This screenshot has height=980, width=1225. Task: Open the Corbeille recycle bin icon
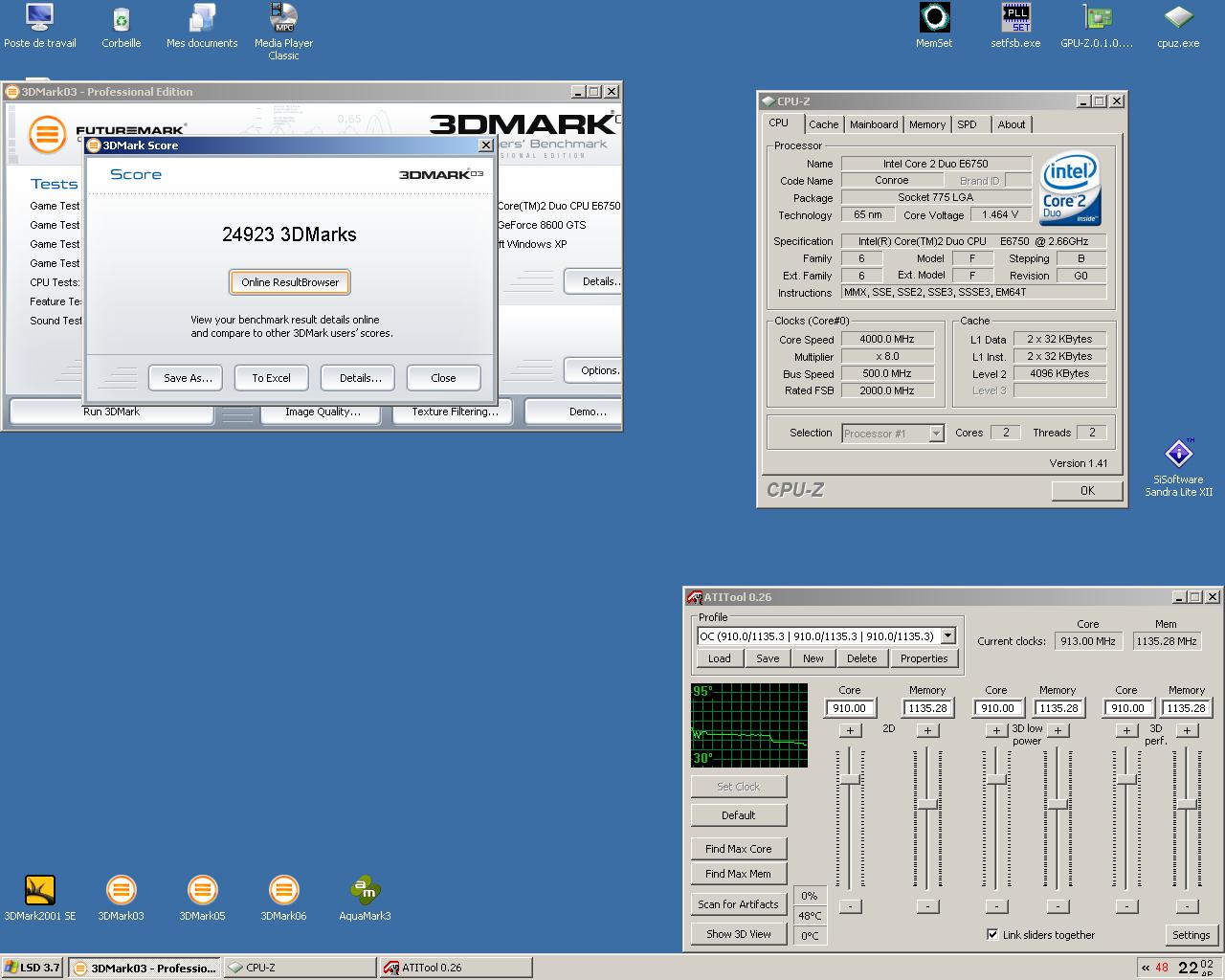pyautogui.click(x=121, y=26)
